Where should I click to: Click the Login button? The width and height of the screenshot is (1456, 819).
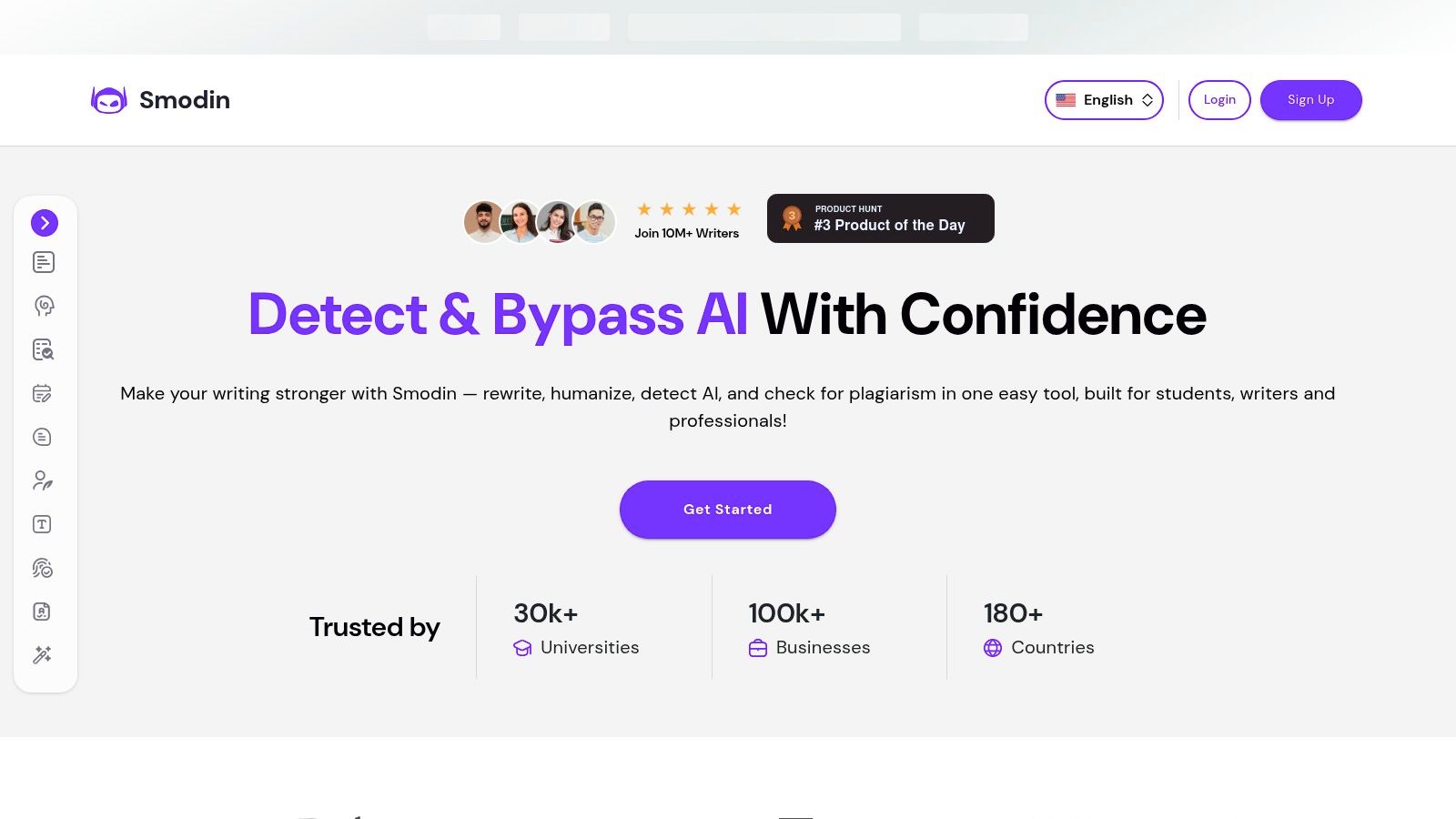tap(1219, 100)
